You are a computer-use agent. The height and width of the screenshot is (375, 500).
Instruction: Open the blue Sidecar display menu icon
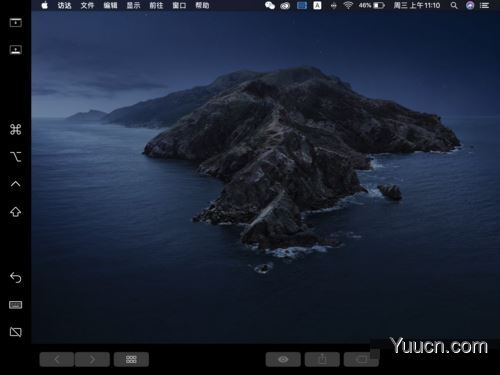pyautogui.click(x=302, y=5)
